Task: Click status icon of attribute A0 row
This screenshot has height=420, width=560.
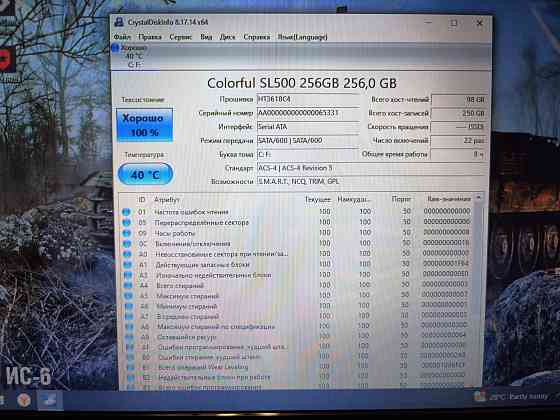Action: pos(128,254)
